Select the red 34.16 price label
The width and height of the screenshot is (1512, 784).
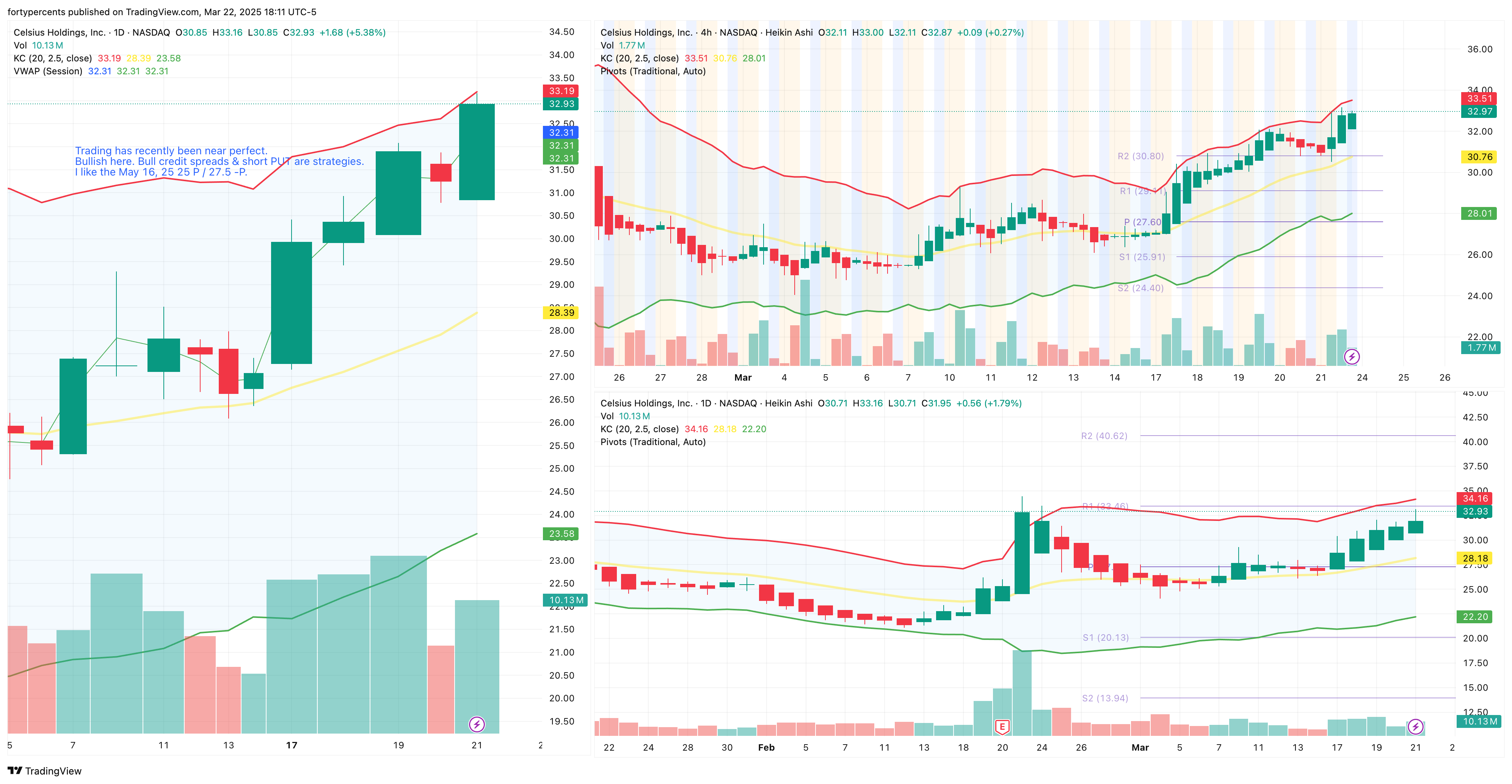coord(1475,498)
